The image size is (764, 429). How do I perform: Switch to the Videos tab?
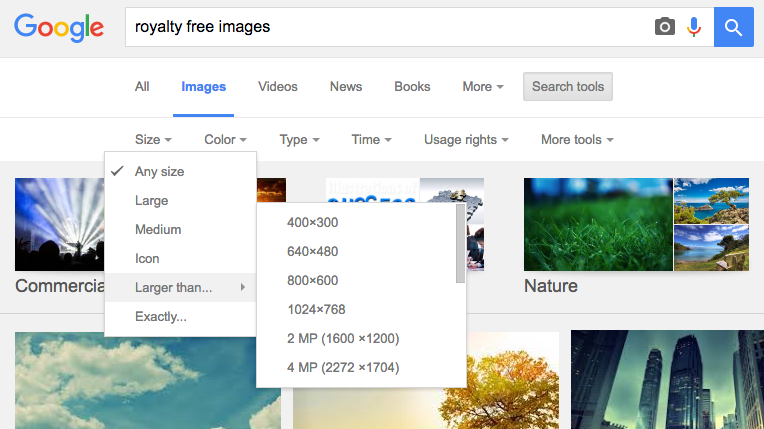(x=278, y=87)
